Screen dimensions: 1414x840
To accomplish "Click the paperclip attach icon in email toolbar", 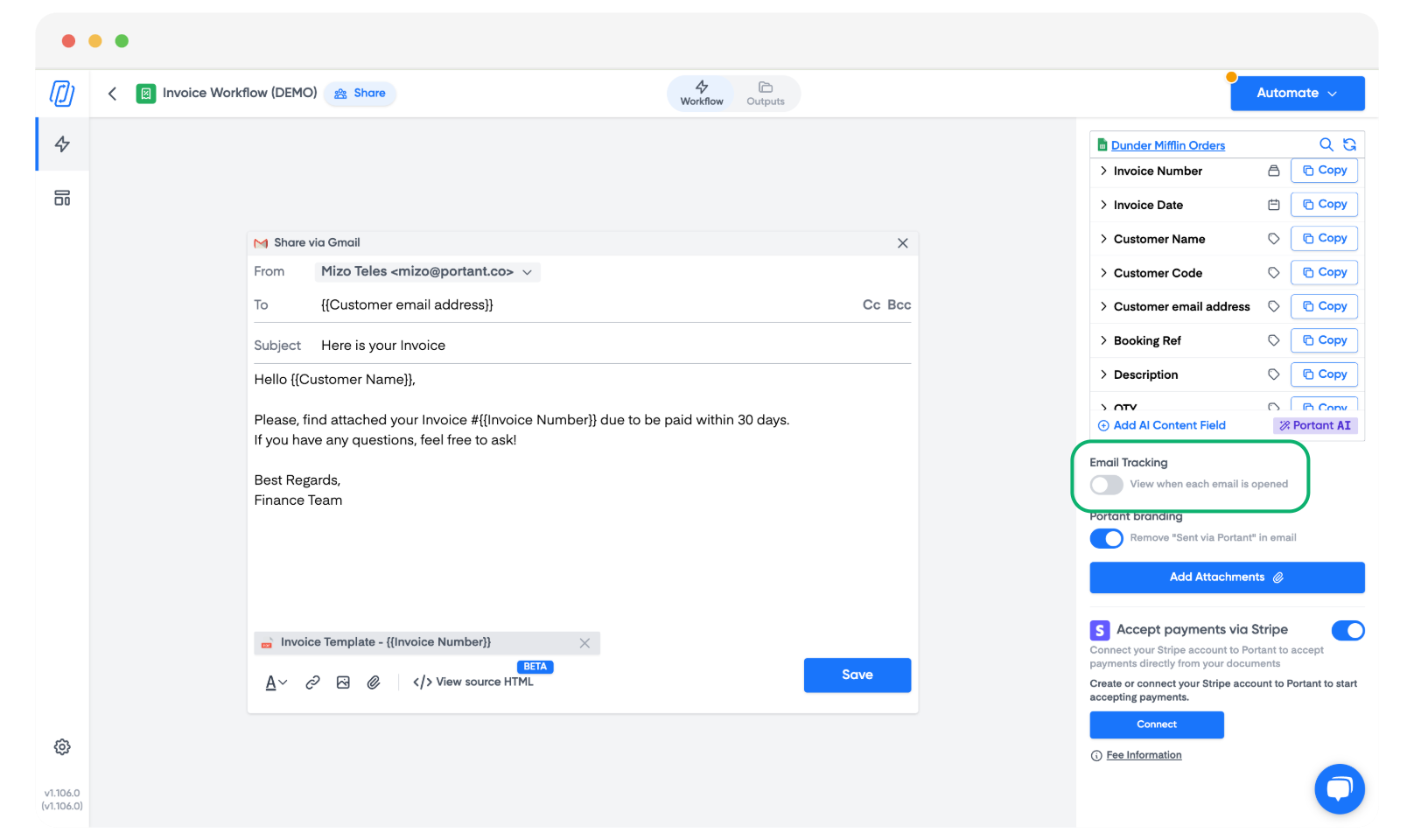I will [x=374, y=682].
